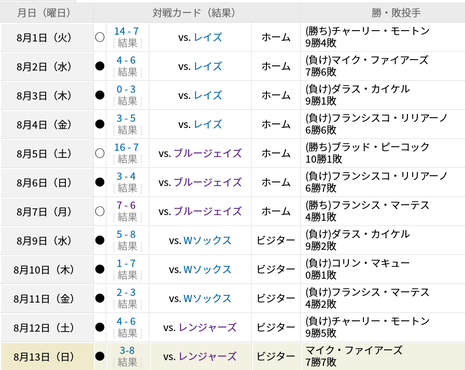Select the 勝・敗投手 column header
The height and width of the screenshot is (370, 465).
tap(383, 13)
